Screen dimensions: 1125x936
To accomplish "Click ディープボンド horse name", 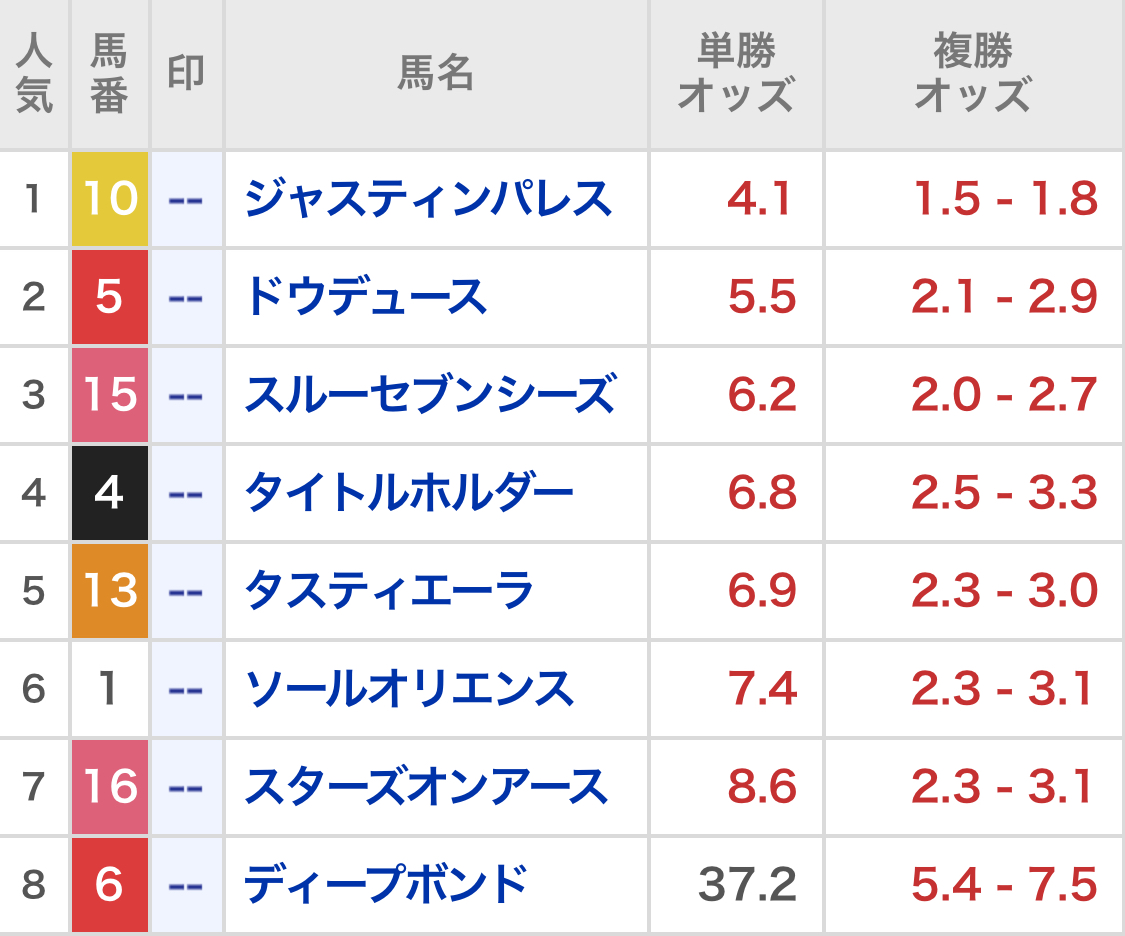I will coord(386,885).
